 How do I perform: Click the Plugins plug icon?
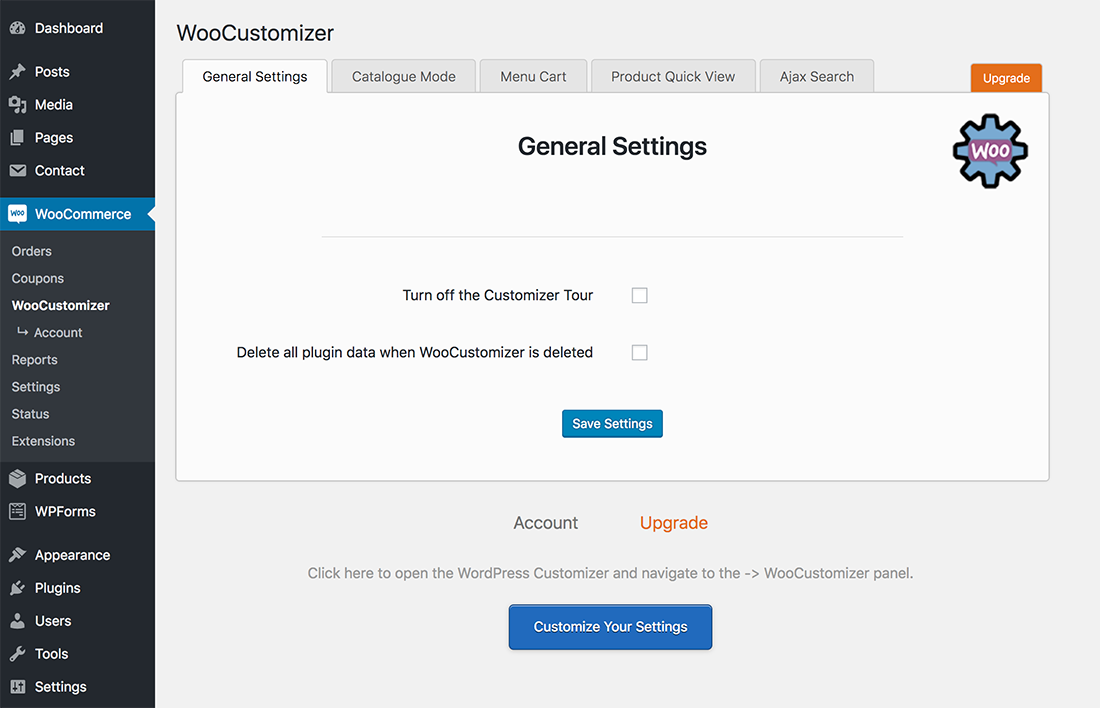click(x=17, y=588)
